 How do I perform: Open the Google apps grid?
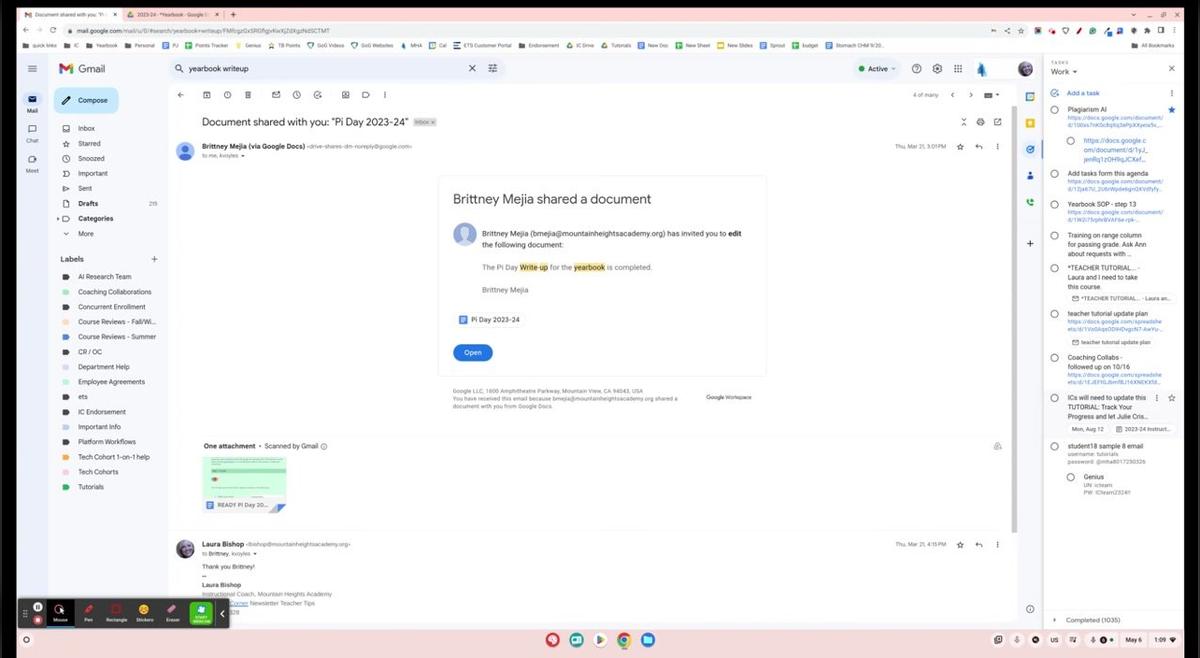(958, 69)
